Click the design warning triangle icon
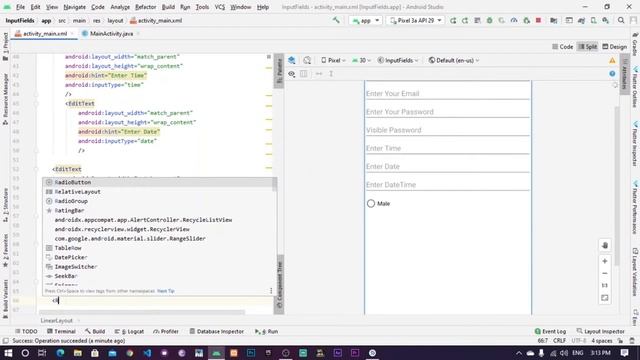The height and width of the screenshot is (360, 640). pyautogui.click(x=612, y=60)
